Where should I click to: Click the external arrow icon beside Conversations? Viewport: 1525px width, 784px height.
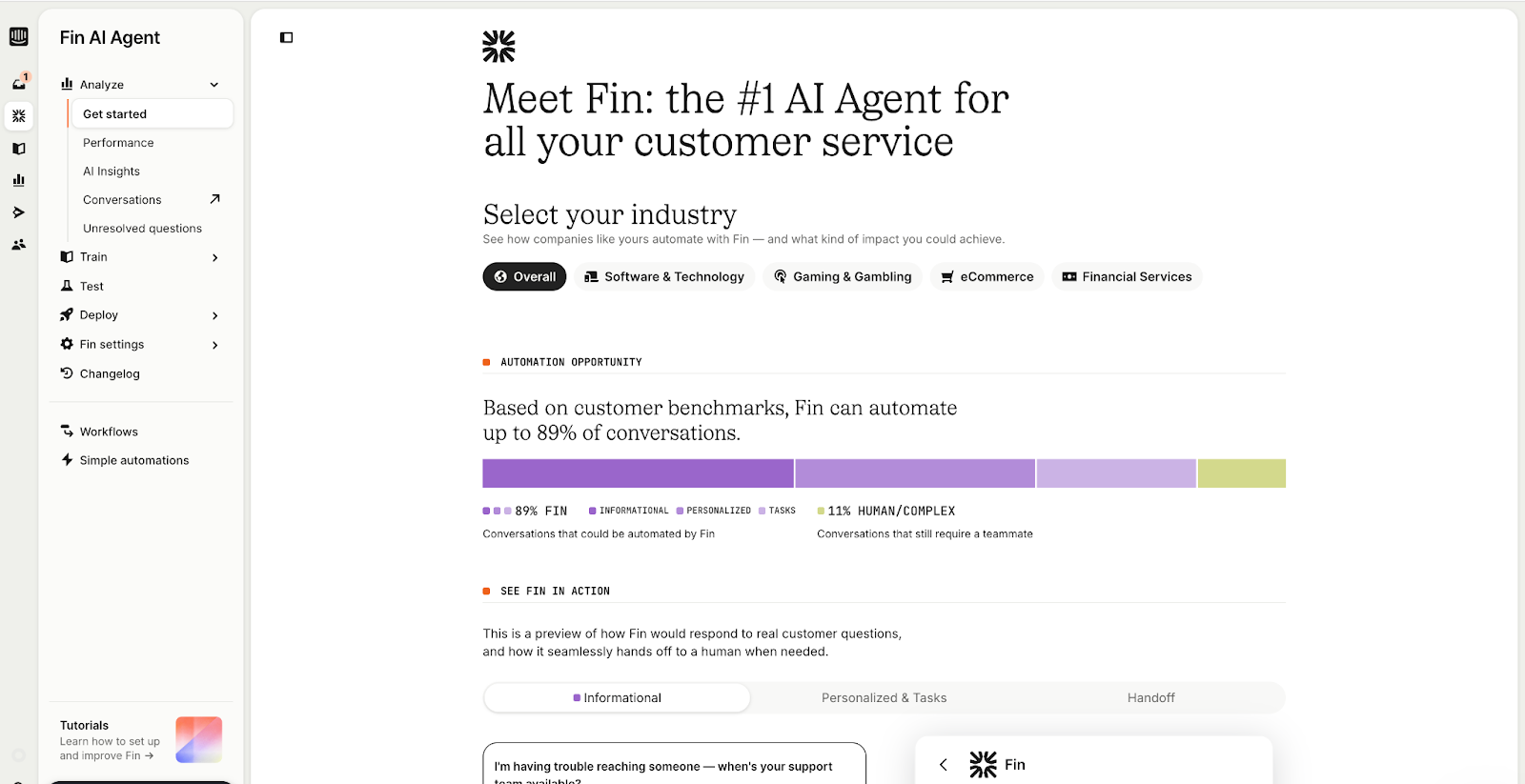[x=214, y=199]
